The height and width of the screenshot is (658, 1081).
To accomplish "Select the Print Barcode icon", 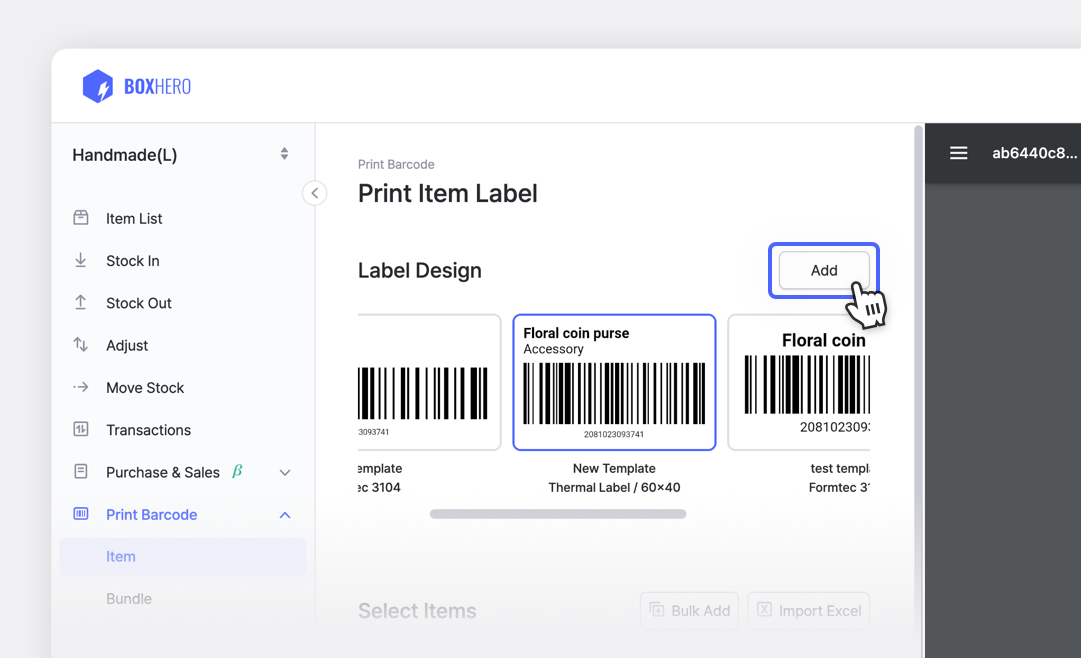I will pyautogui.click(x=80, y=514).
